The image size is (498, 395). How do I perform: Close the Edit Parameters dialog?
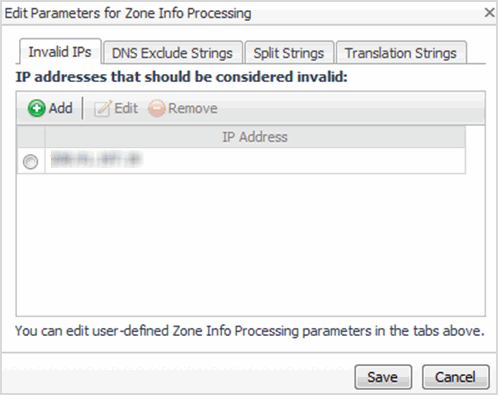[489, 13]
